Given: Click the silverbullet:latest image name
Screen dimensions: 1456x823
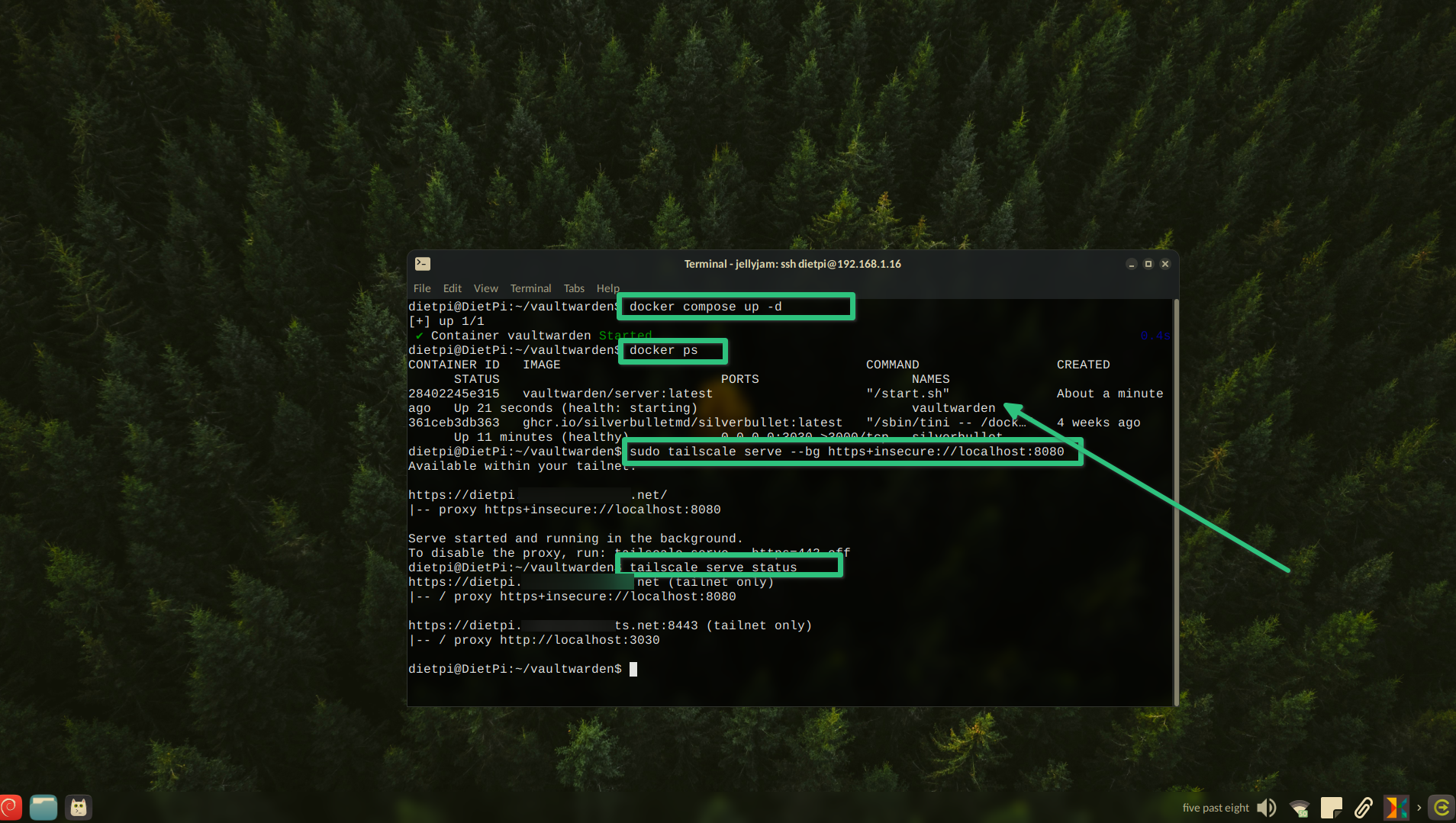Looking at the screenshot, I should tap(683, 423).
